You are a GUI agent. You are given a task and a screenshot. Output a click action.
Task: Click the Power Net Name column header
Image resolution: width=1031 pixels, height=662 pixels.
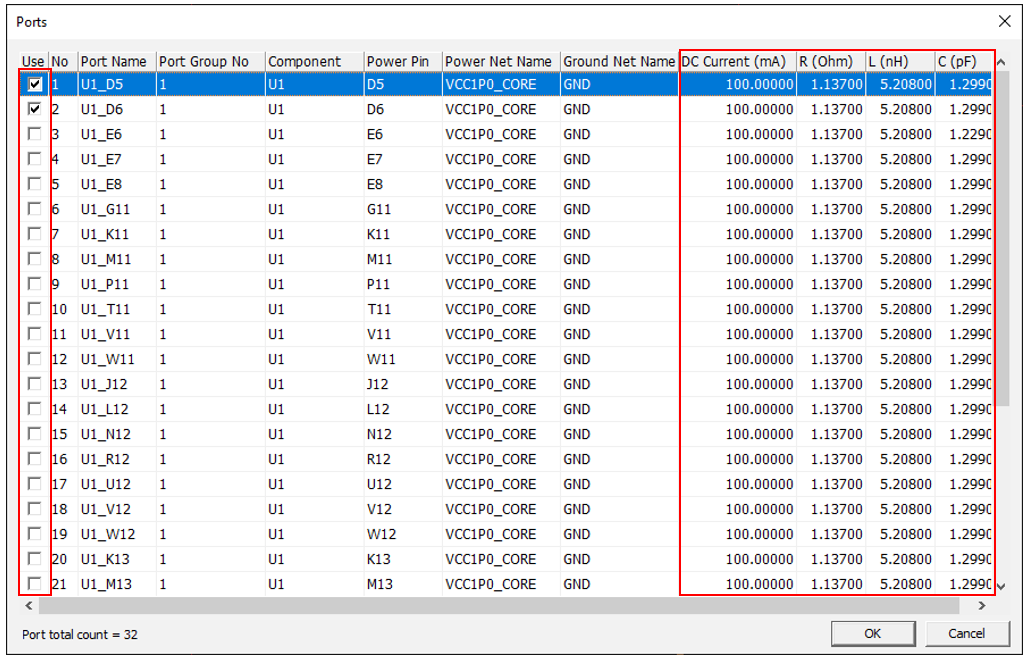[500, 62]
